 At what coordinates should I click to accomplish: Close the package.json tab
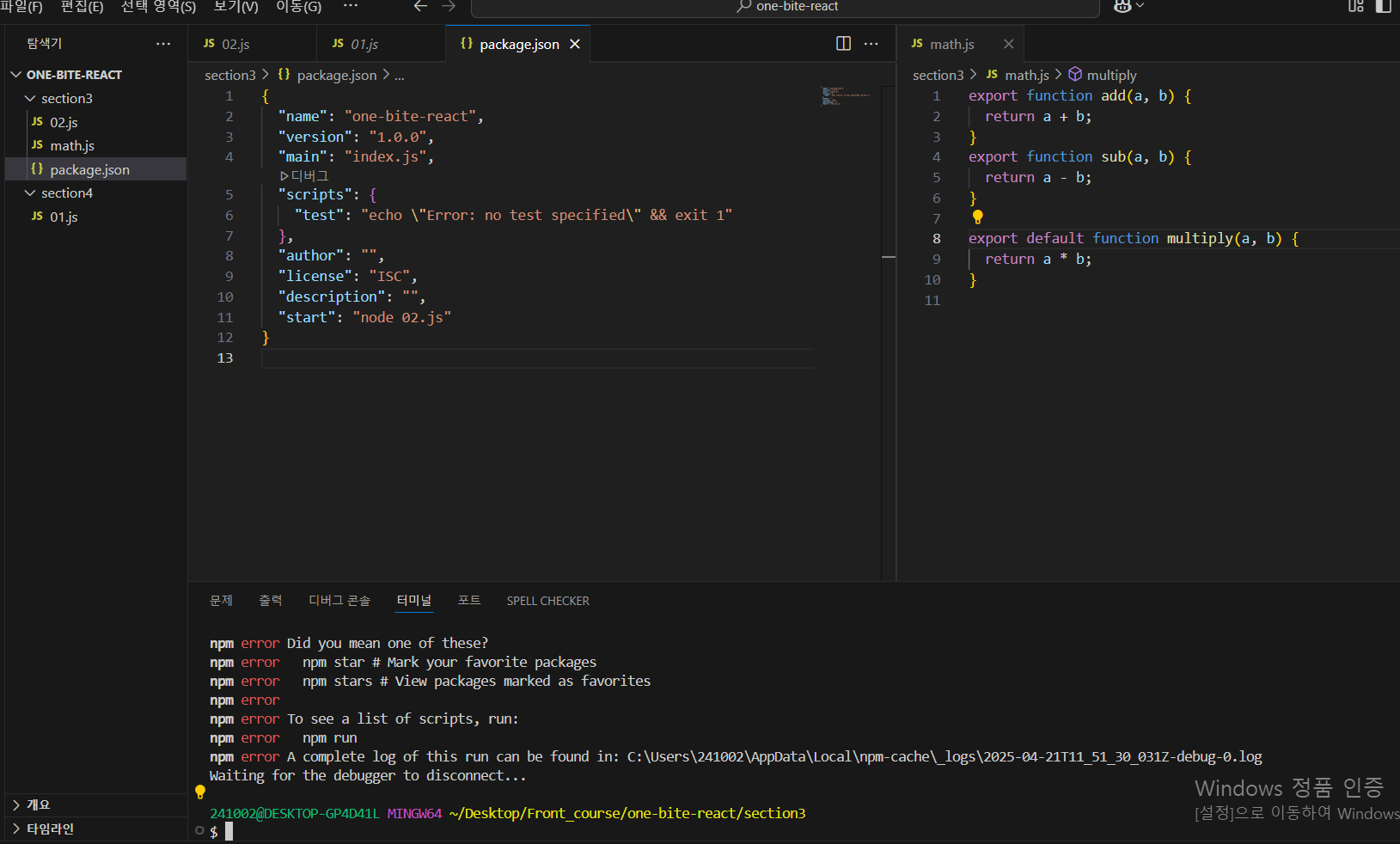575,44
